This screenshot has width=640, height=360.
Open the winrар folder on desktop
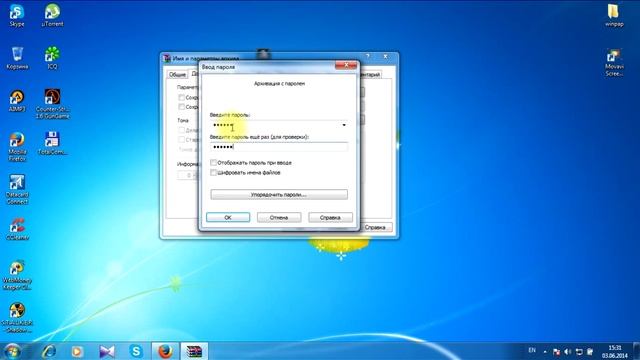point(614,15)
